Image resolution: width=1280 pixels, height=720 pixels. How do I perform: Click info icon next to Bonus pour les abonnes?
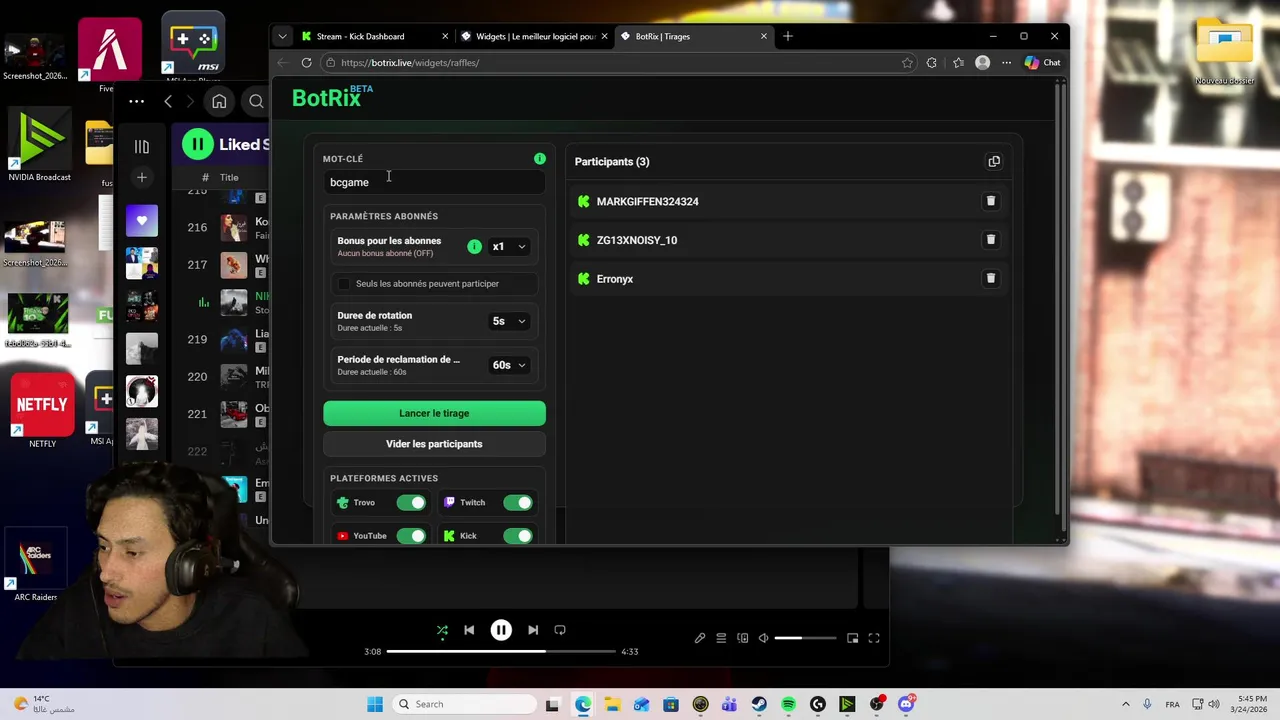coord(474,247)
